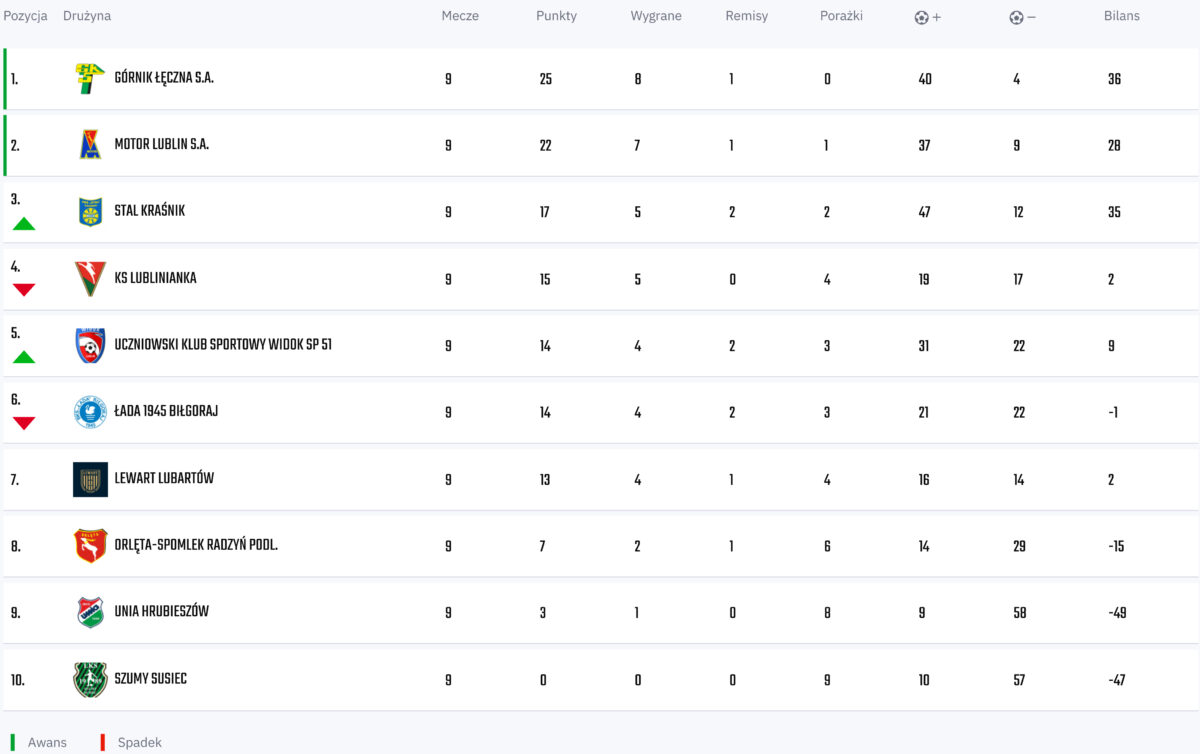The image size is (1200, 754).
Task: Open Unia Hrubieszów team name
Action: [x=161, y=611]
